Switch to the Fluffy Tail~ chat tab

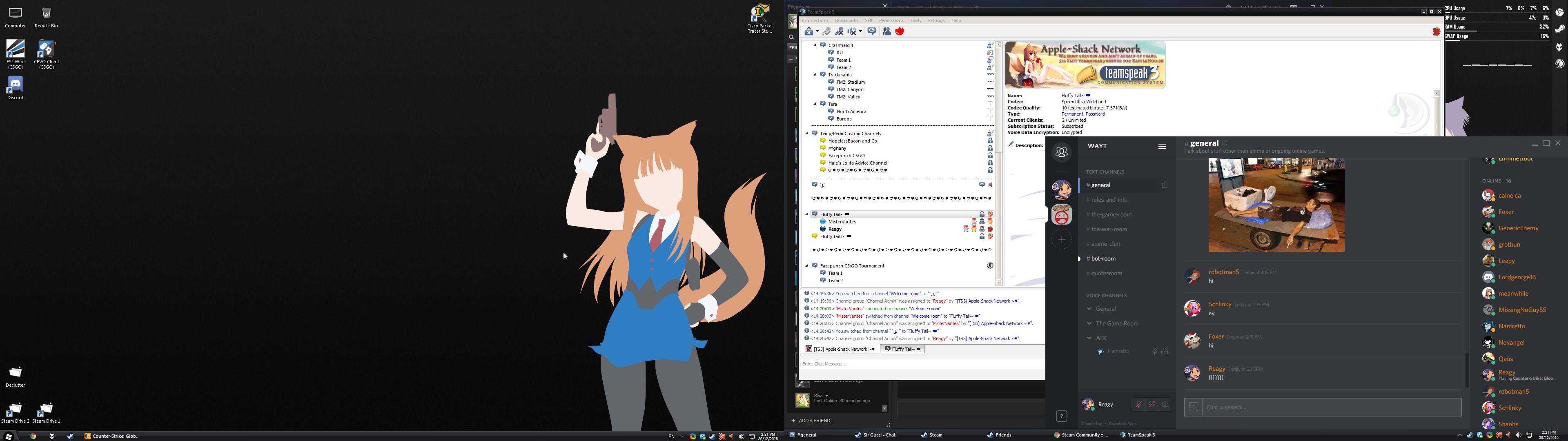pyautogui.click(x=903, y=349)
